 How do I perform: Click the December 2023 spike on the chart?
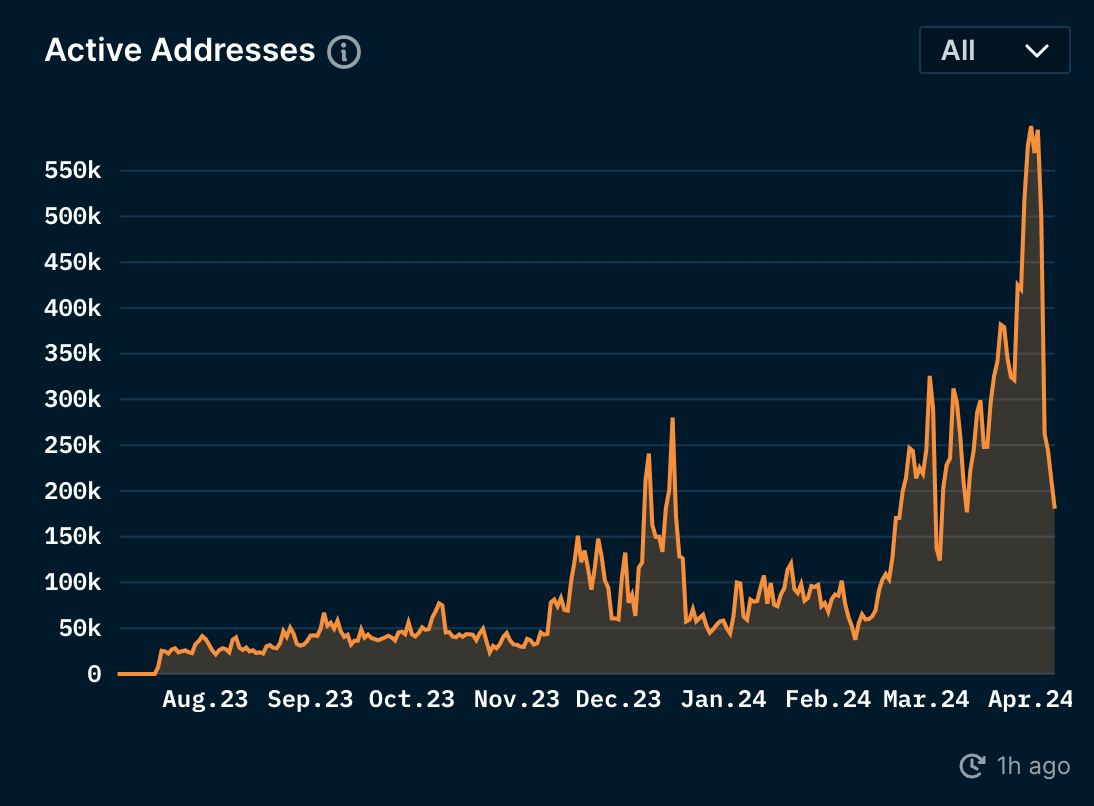pos(671,420)
